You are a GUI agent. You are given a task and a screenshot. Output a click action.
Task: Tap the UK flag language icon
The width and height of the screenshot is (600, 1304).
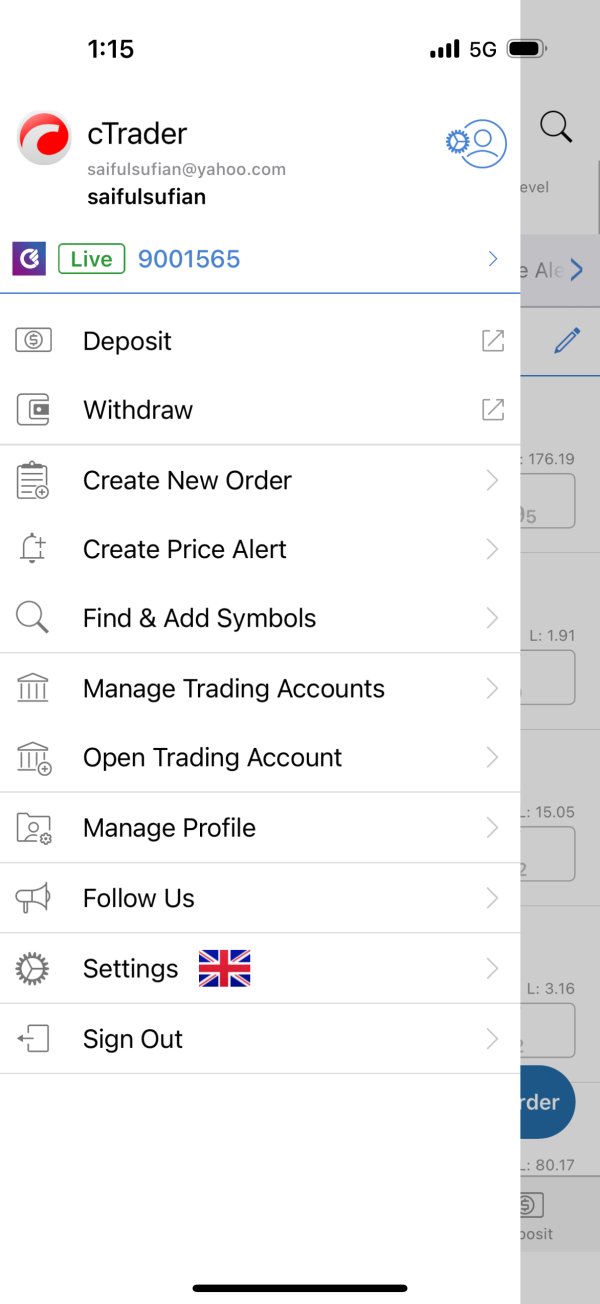click(x=224, y=968)
